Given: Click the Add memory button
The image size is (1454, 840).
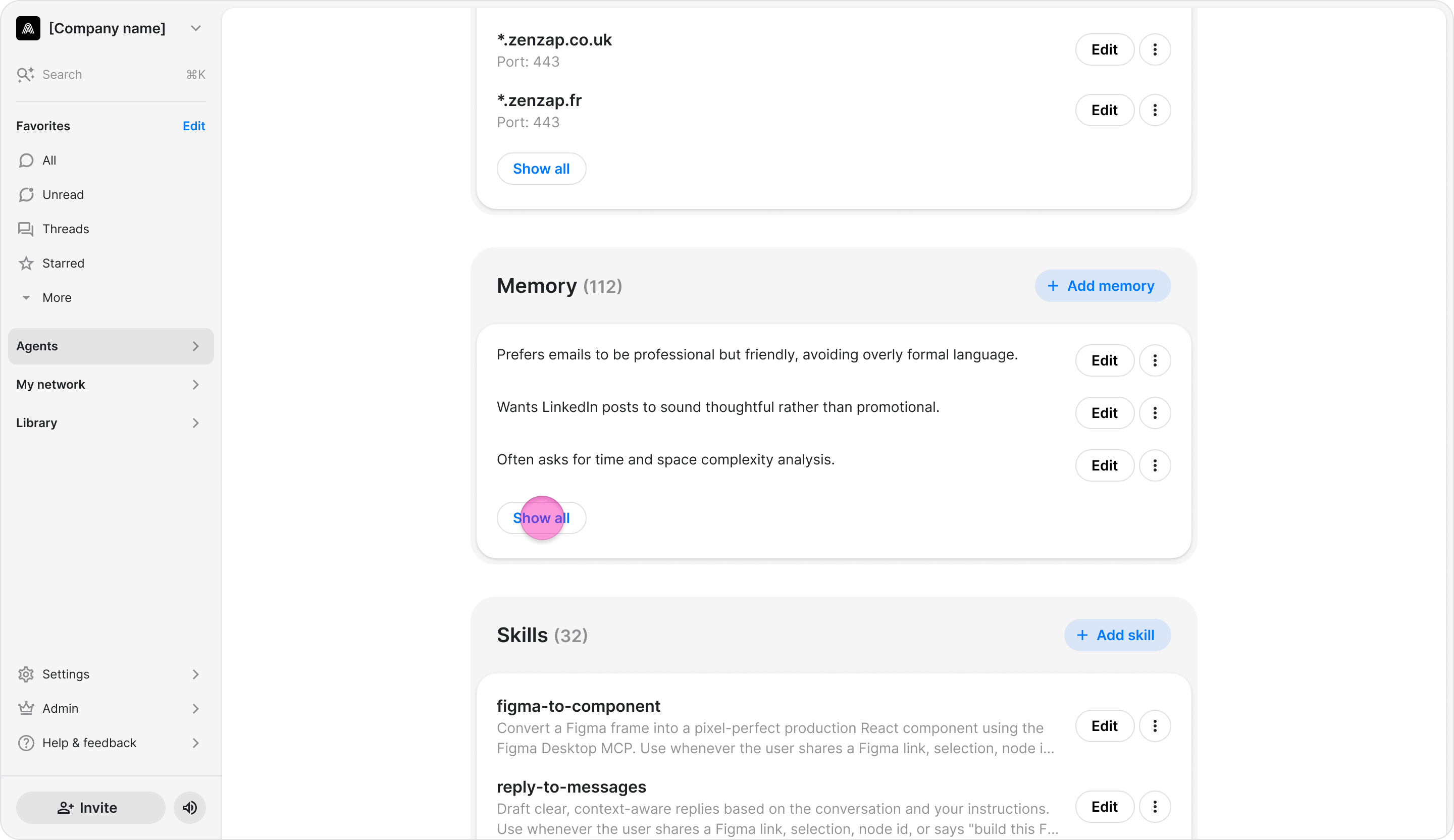Looking at the screenshot, I should click(x=1103, y=286).
